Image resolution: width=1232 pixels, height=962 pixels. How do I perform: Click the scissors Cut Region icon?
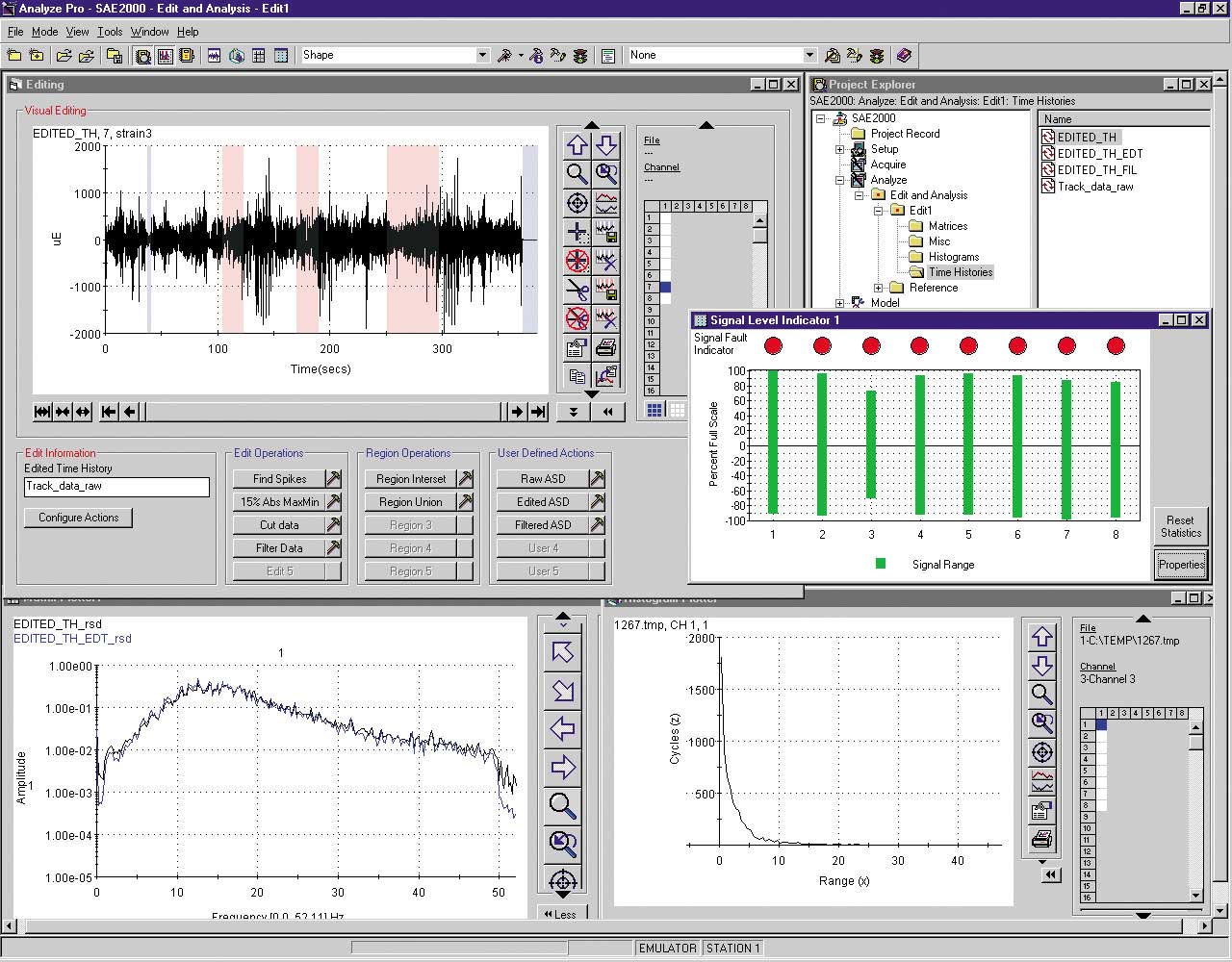point(577,290)
